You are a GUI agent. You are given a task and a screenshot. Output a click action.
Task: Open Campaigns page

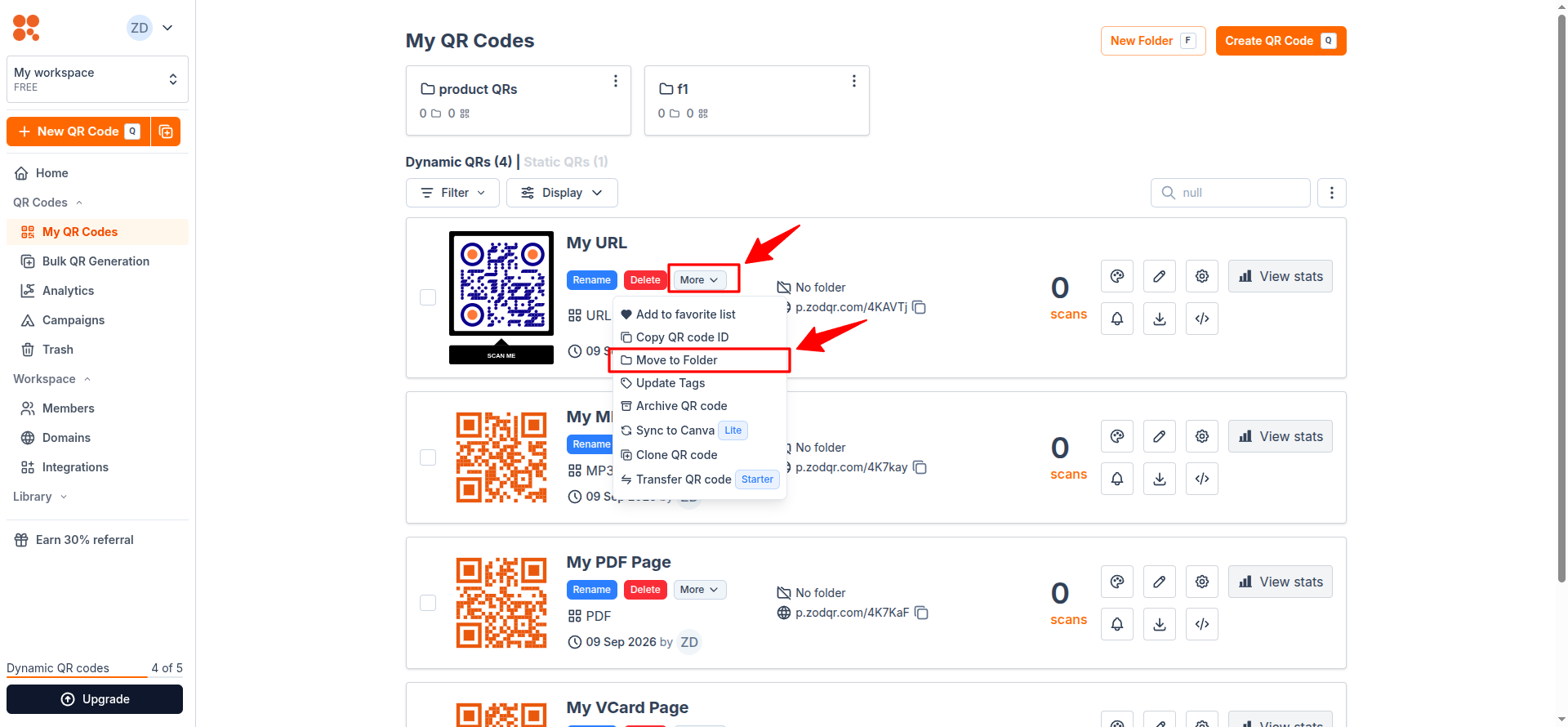click(97, 320)
